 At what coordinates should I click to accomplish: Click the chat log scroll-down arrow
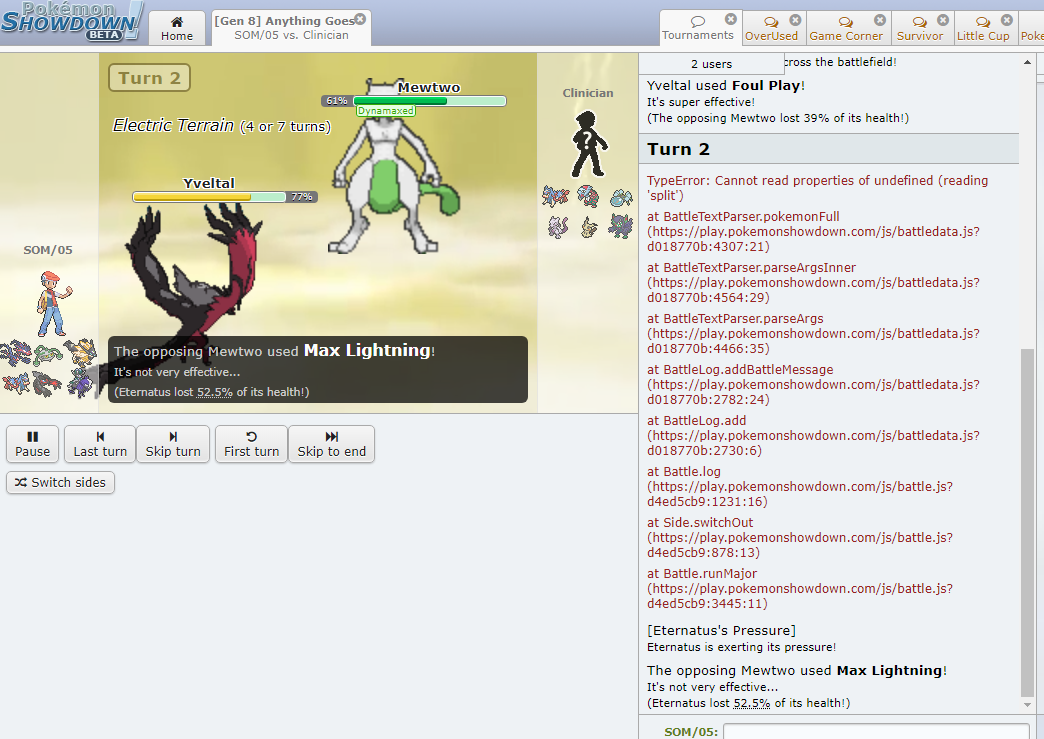pyautogui.click(x=1027, y=704)
